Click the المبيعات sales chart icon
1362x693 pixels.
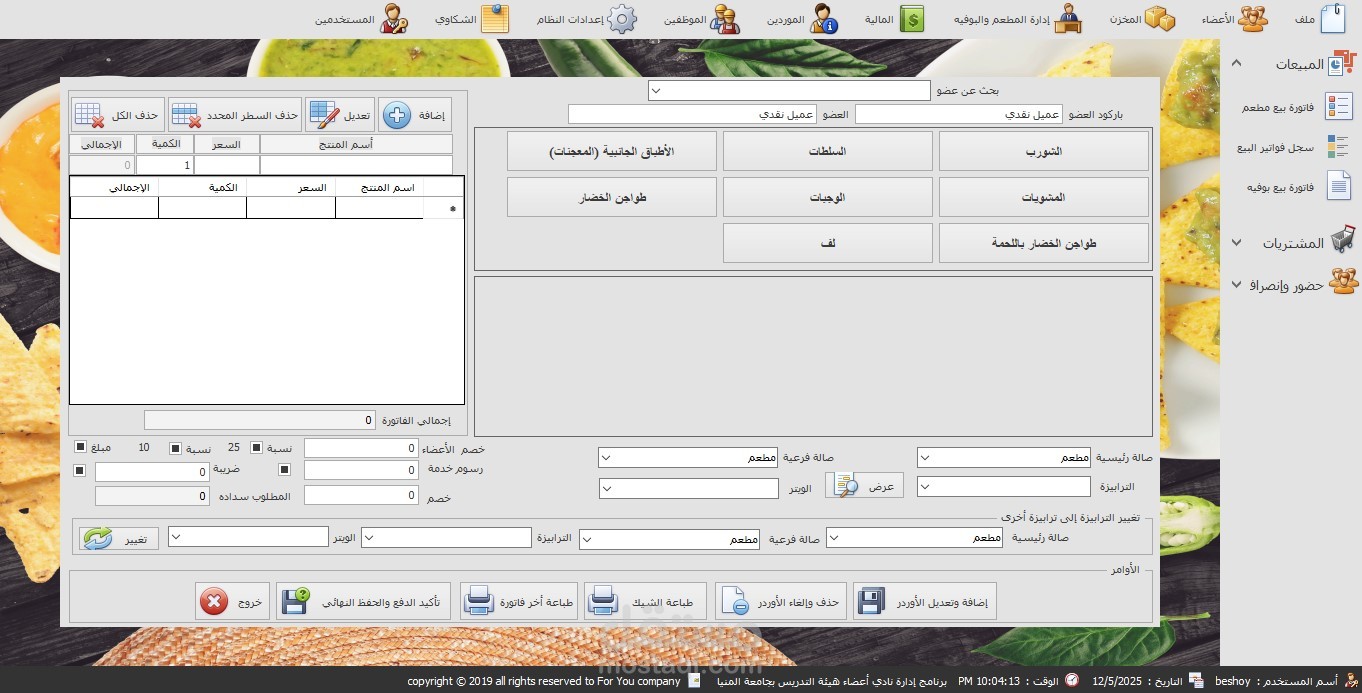click(1341, 64)
